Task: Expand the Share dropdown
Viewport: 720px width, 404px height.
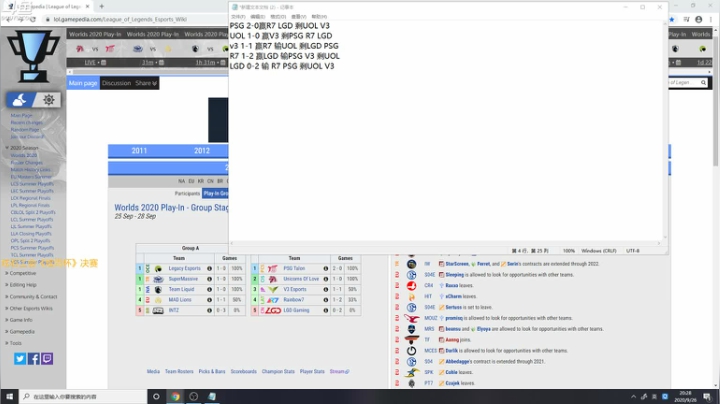Action: 146,83
